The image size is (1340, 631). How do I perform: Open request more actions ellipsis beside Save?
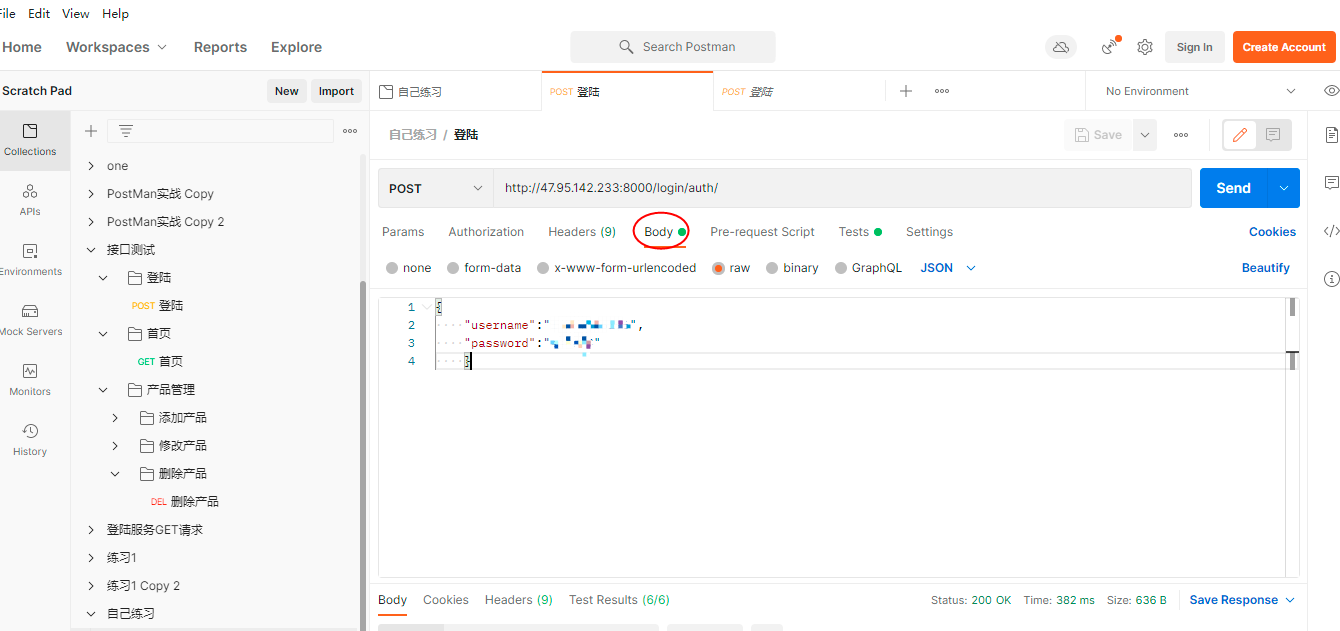point(1181,135)
